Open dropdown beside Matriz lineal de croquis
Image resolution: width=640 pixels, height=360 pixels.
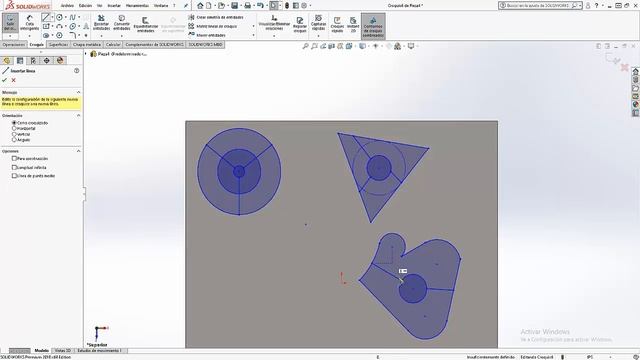pos(253,26)
